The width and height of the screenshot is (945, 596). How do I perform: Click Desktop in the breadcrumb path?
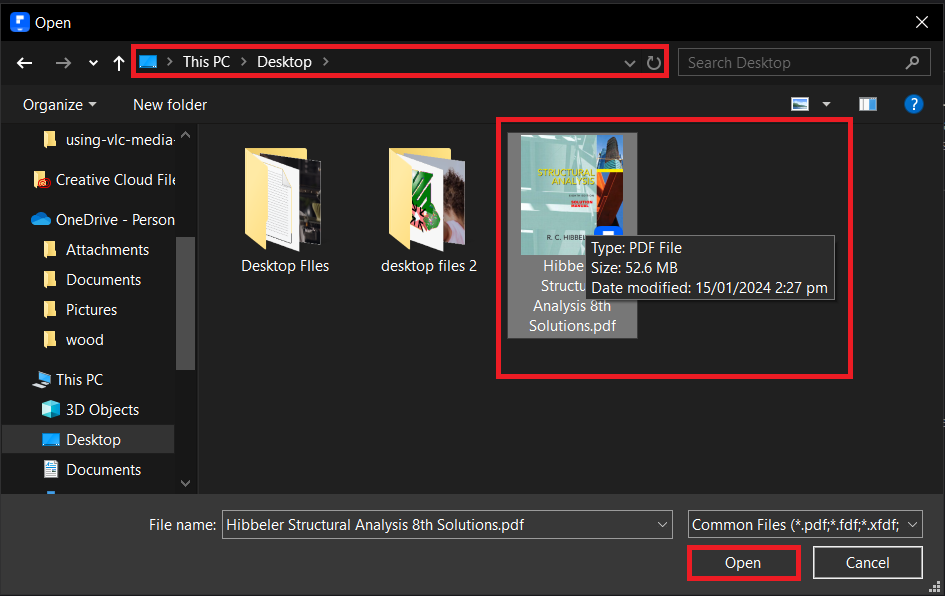pos(285,61)
